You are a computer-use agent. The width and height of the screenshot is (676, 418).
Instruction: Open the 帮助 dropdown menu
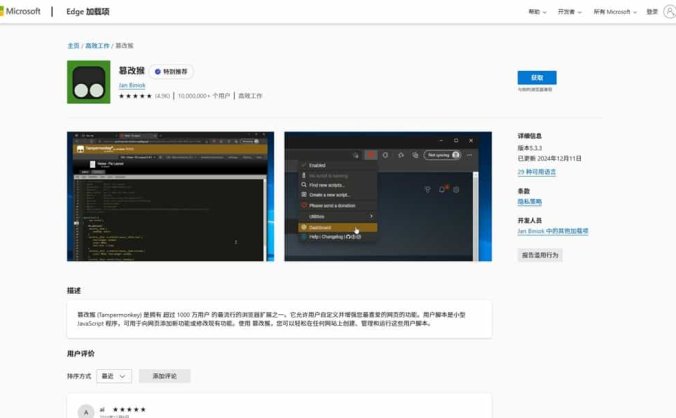(x=537, y=12)
